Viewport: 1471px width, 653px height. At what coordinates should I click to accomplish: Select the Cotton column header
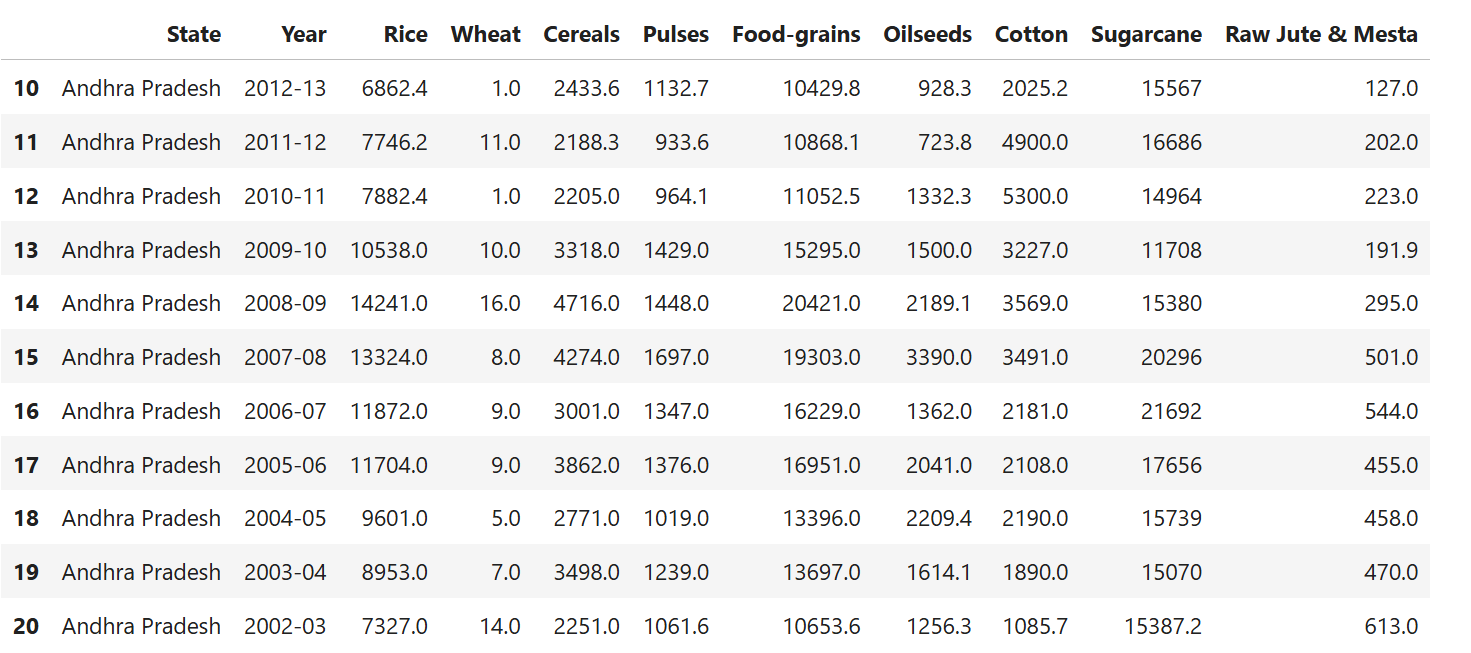point(1031,34)
